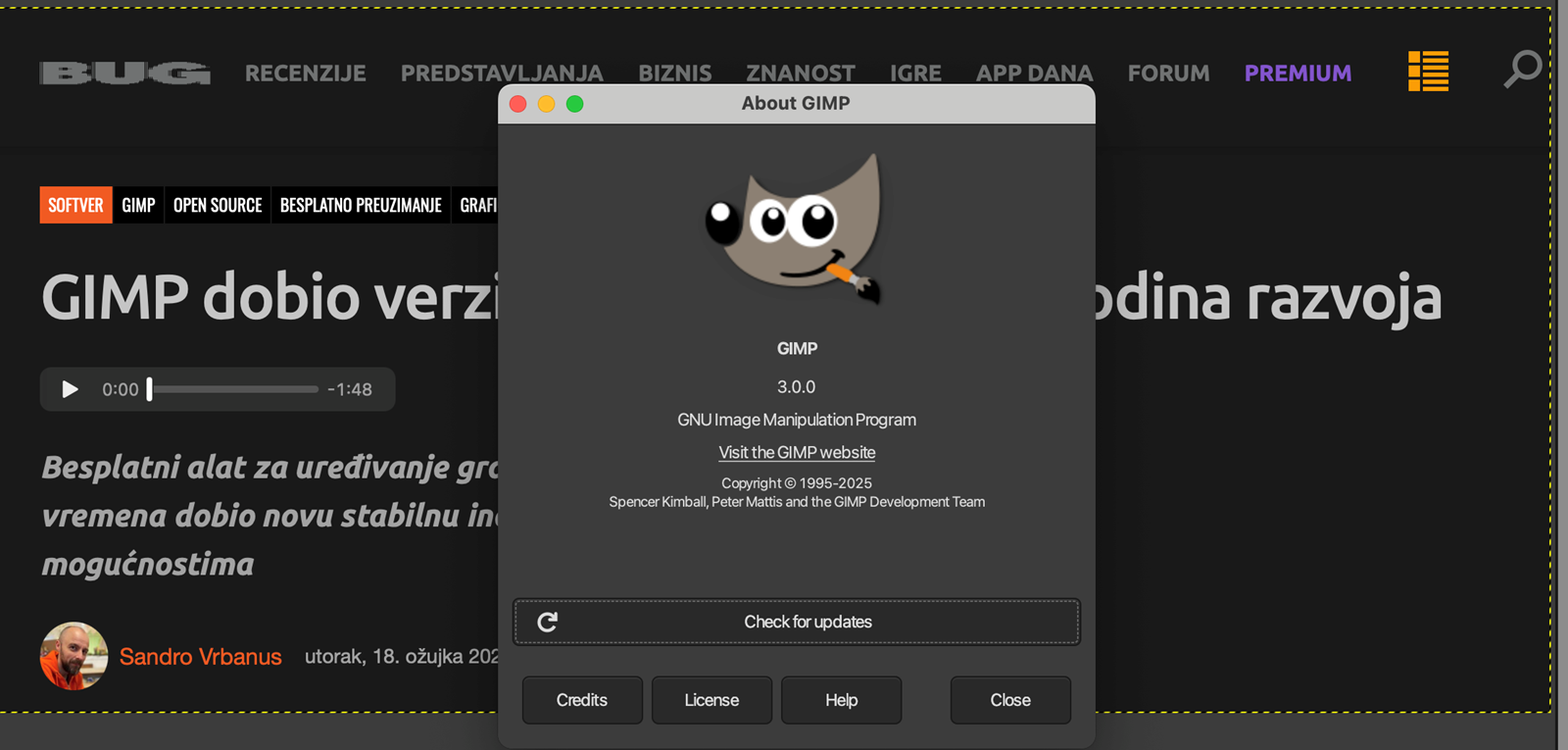Click author avatar of Sandro Vrbanus
Screen dimensions: 1568x750
point(73,656)
